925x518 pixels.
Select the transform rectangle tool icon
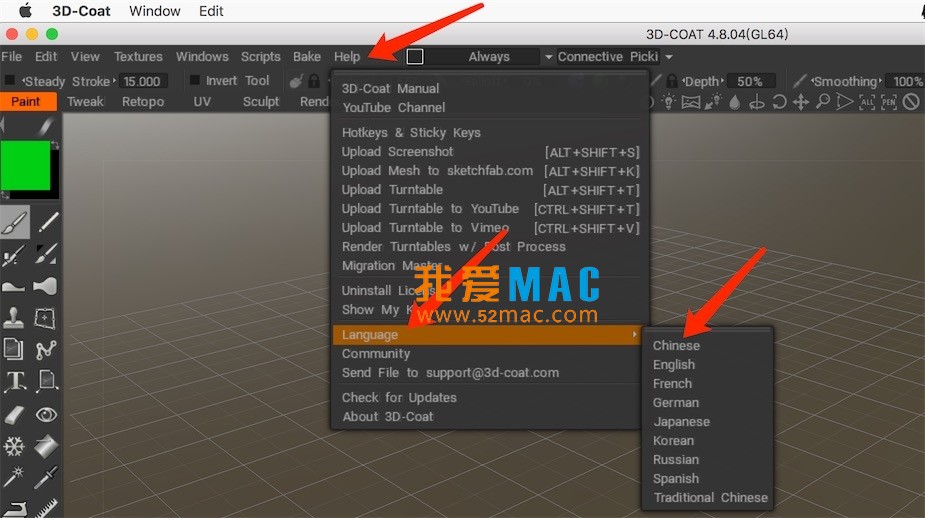click(45, 319)
